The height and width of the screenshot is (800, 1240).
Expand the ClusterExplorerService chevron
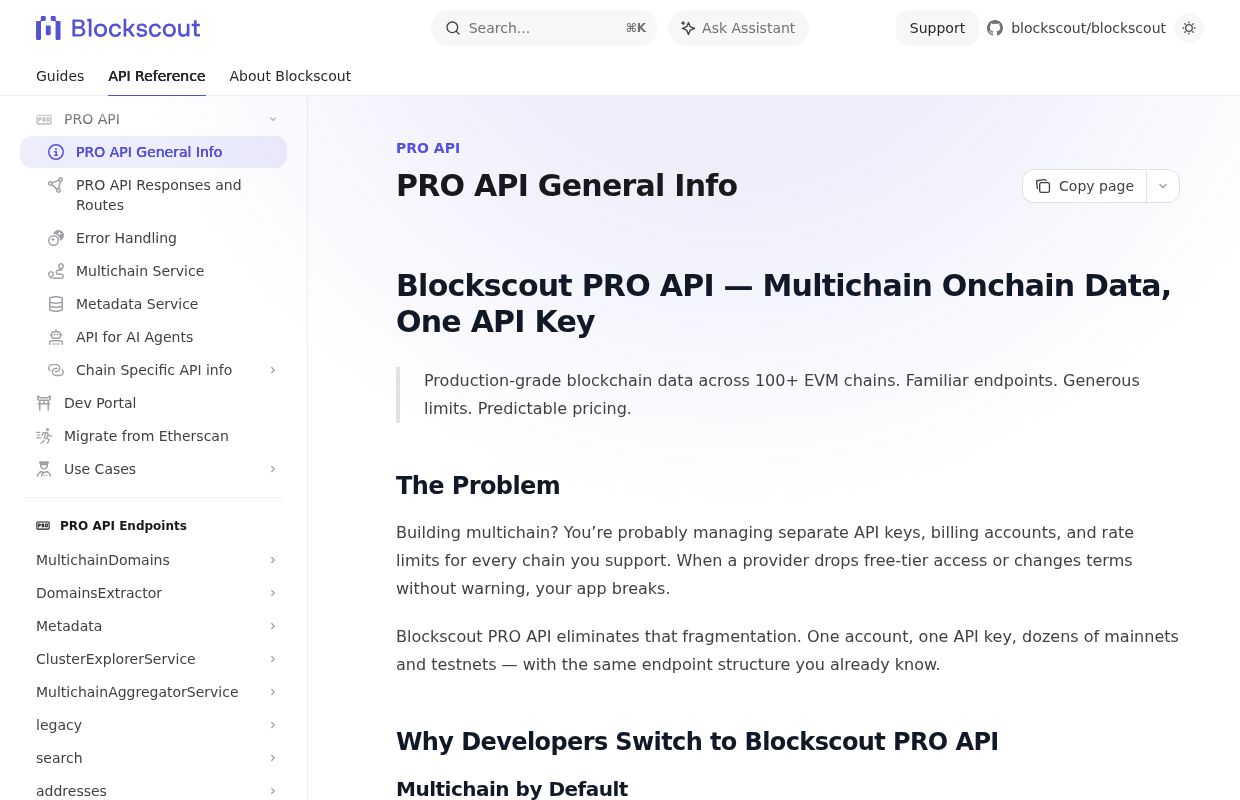coord(273,659)
